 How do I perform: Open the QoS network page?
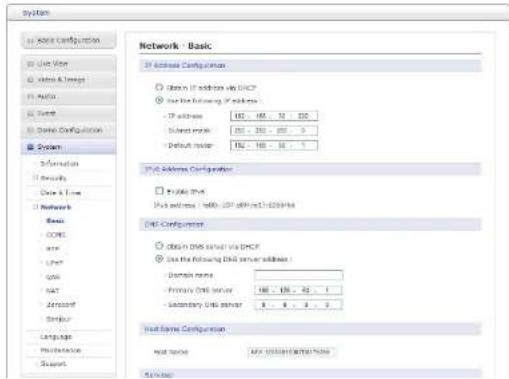(53, 277)
